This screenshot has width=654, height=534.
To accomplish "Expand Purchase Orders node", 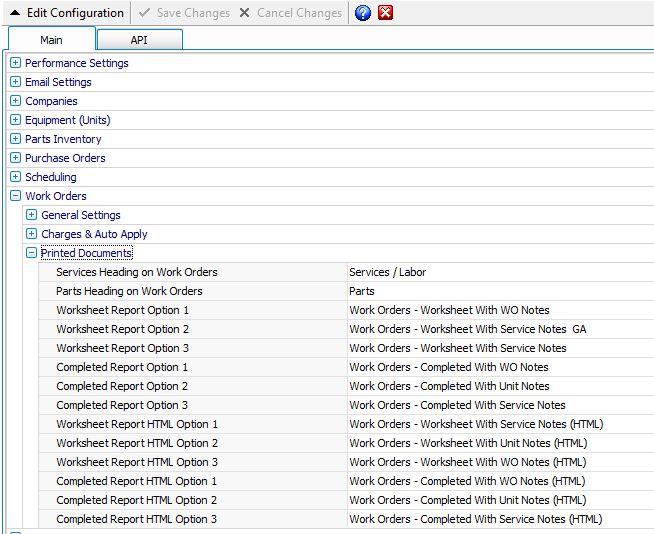I will (15, 158).
